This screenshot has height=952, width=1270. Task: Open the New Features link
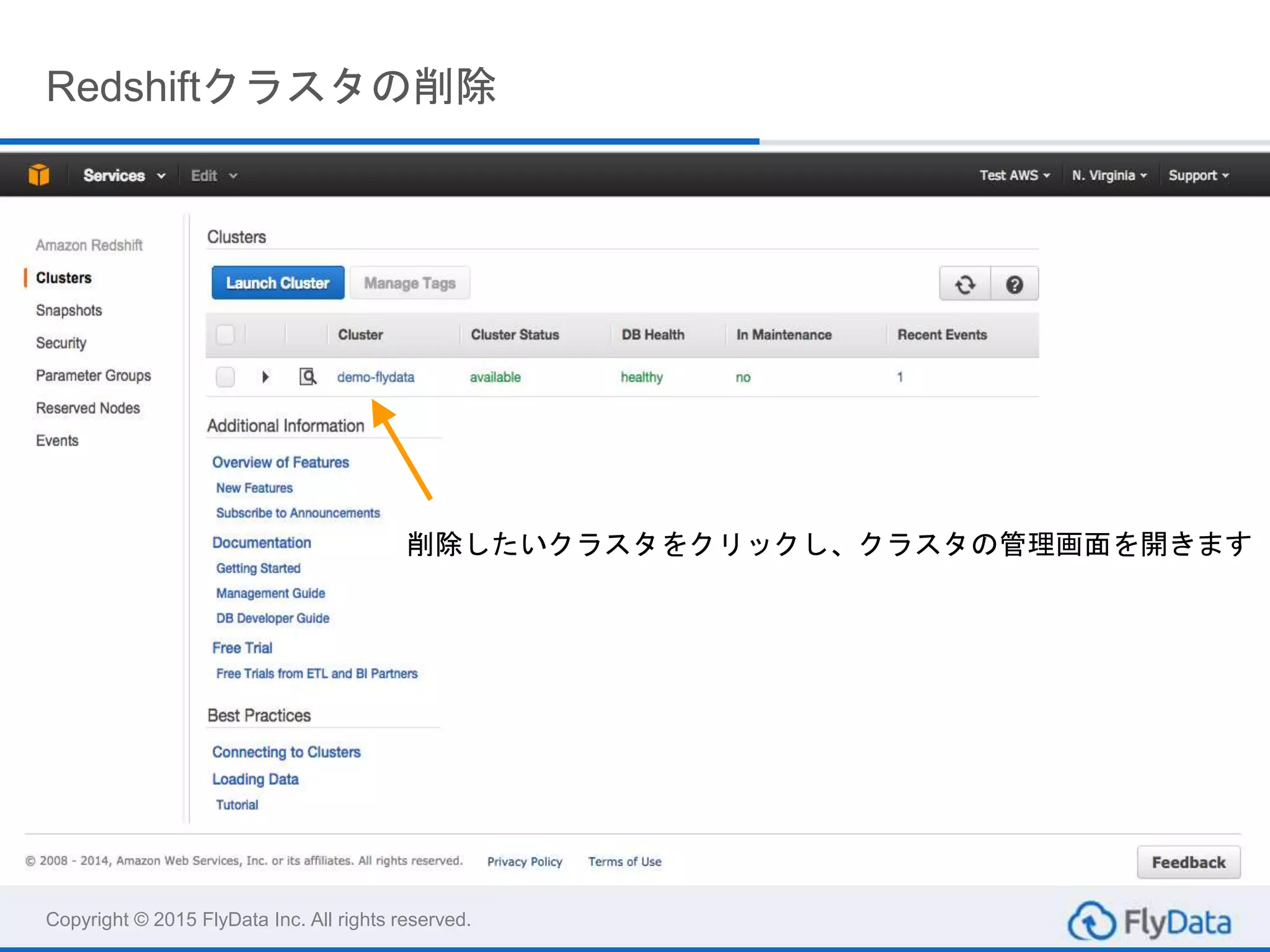(x=254, y=488)
